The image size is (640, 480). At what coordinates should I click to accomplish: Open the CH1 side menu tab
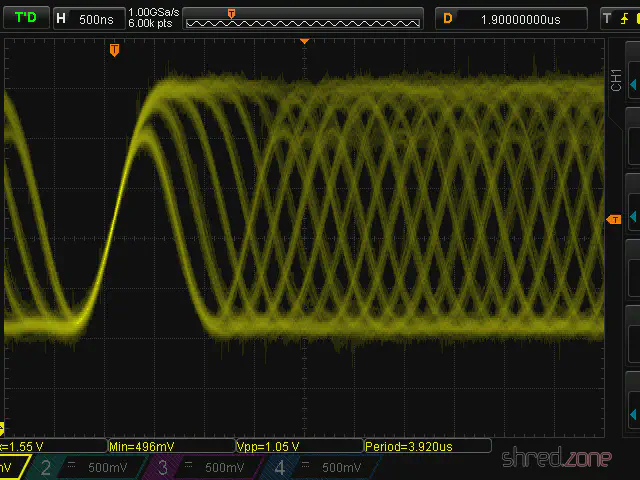(x=617, y=80)
